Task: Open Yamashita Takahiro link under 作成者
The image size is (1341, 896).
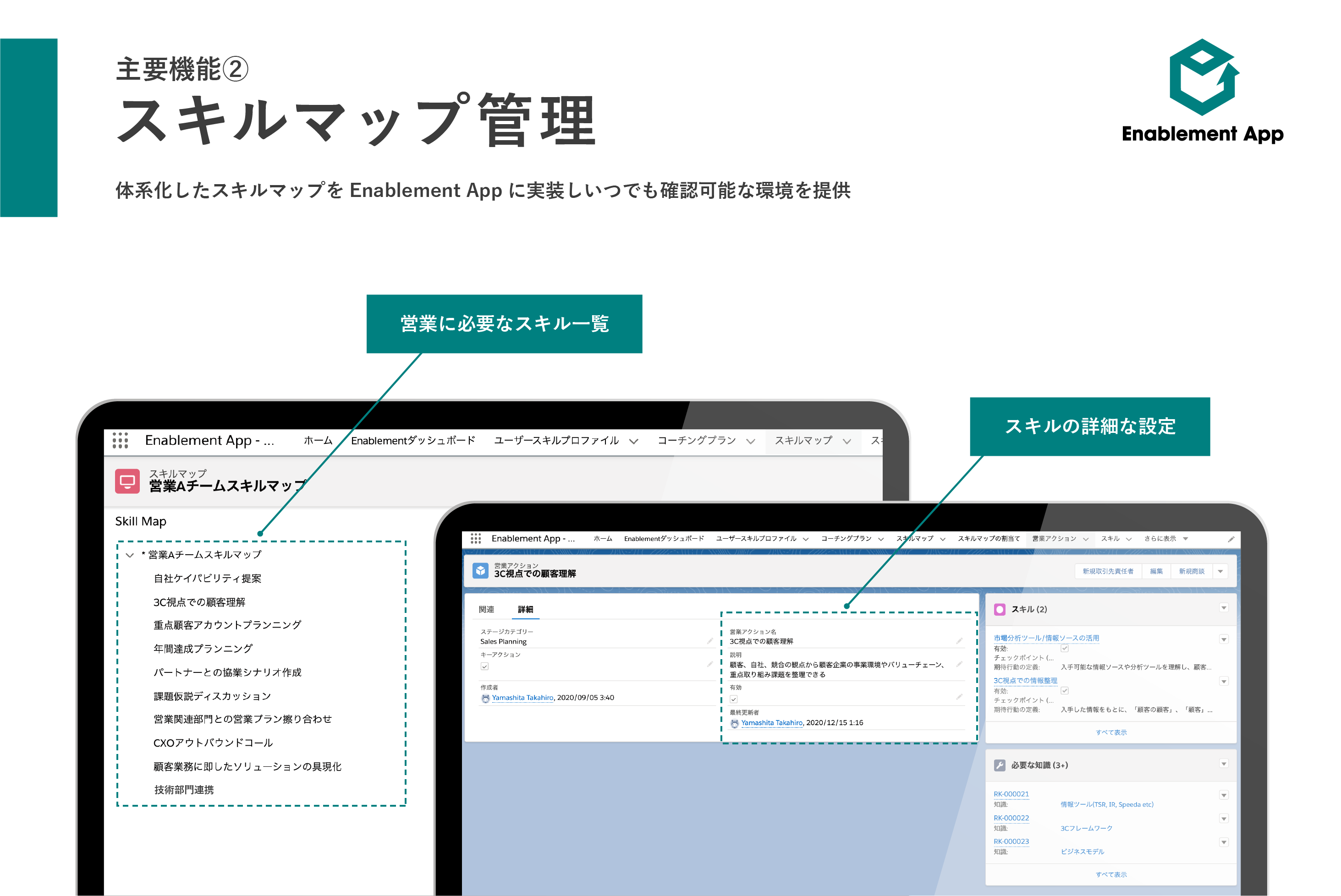Action: click(x=522, y=698)
